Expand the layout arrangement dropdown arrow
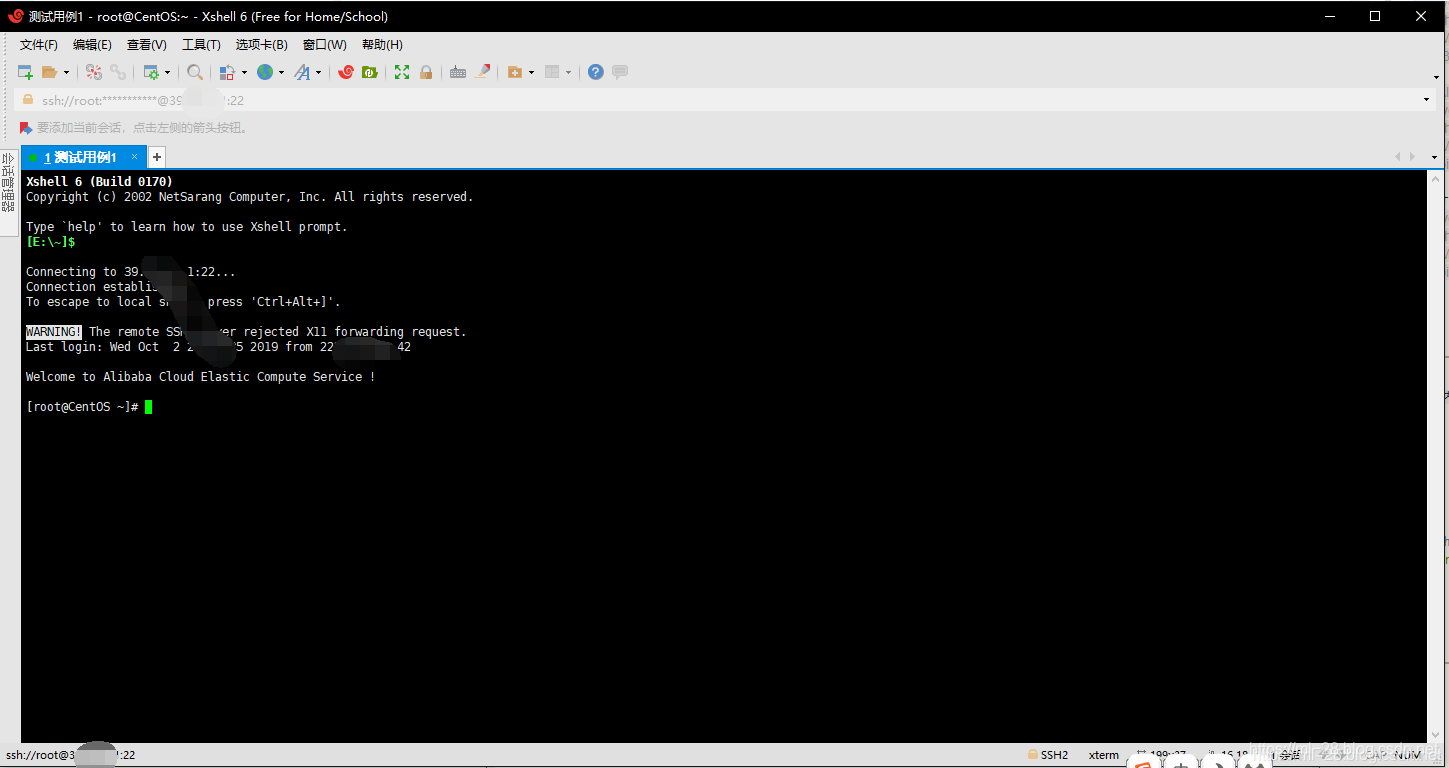This screenshot has height=768, width=1449. click(568, 72)
